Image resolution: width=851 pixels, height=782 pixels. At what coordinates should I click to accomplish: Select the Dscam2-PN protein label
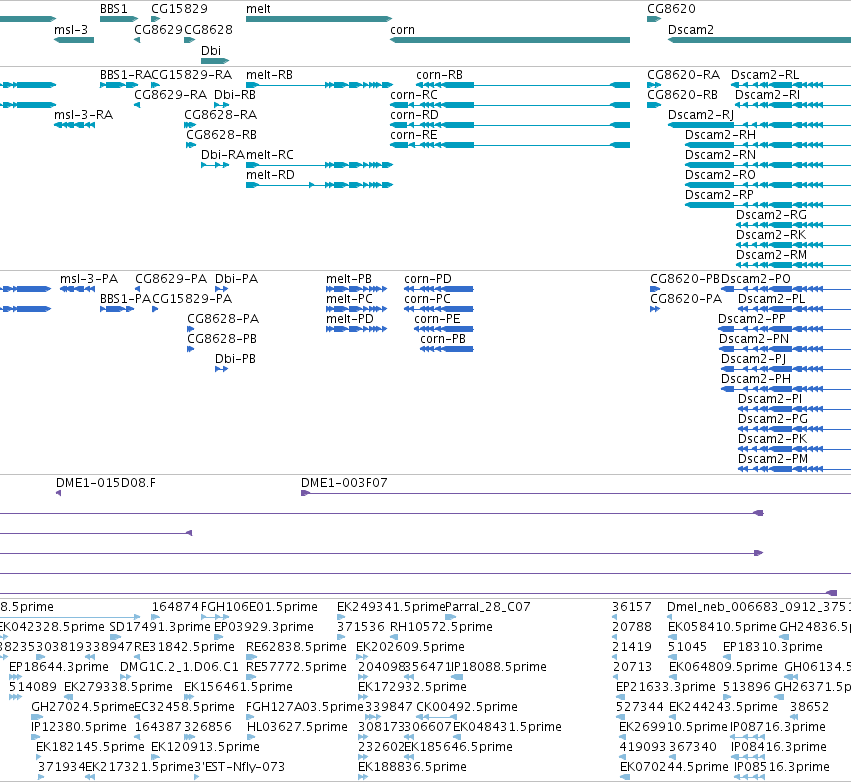pyautogui.click(x=754, y=339)
